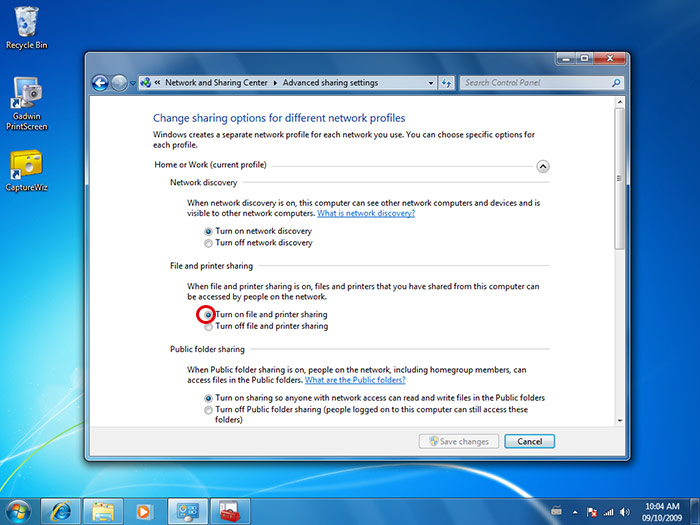The width and height of the screenshot is (700, 525).
Task: Open the What is network discovery link
Action: click(x=366, y=213)
